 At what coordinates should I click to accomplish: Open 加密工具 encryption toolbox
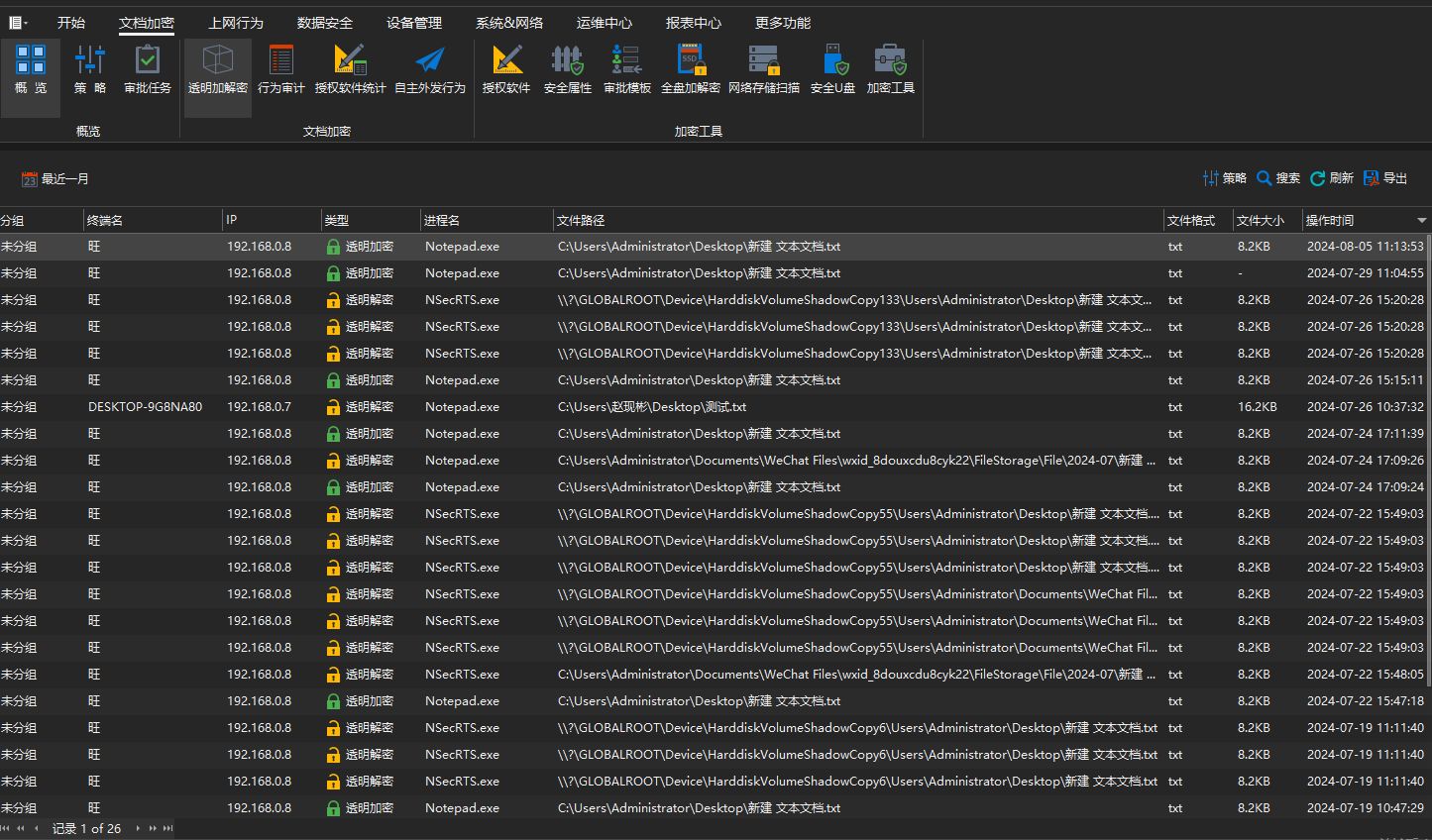point(891,69)
